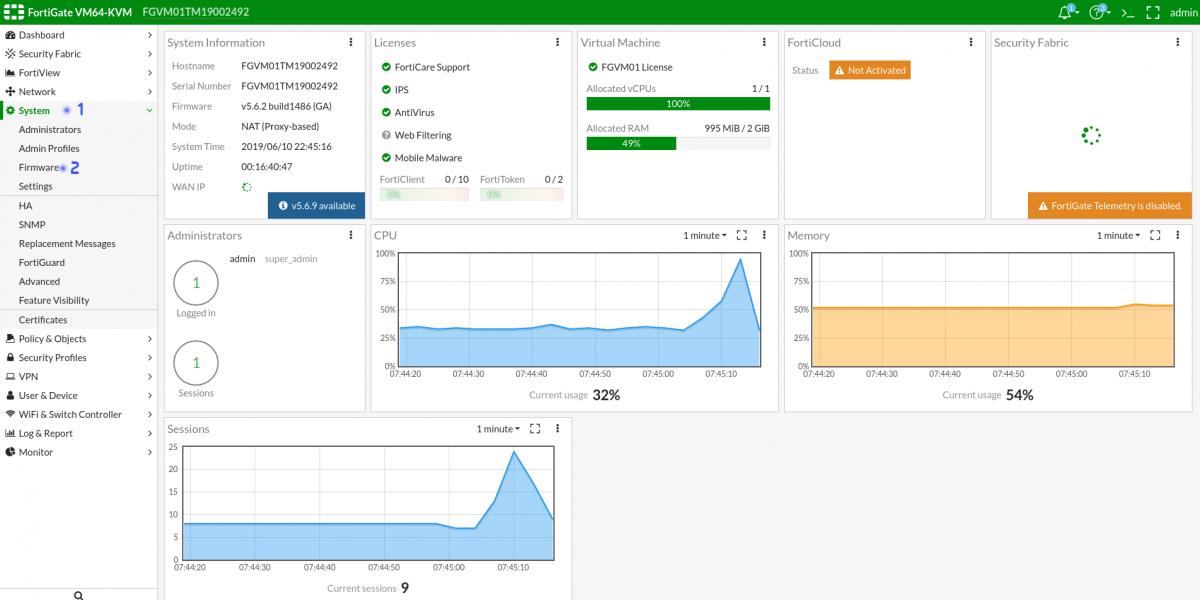Open the CPU 1 minute time dropdown
The height and width of the screenshot is (600, 1200).
pos(701,235)
